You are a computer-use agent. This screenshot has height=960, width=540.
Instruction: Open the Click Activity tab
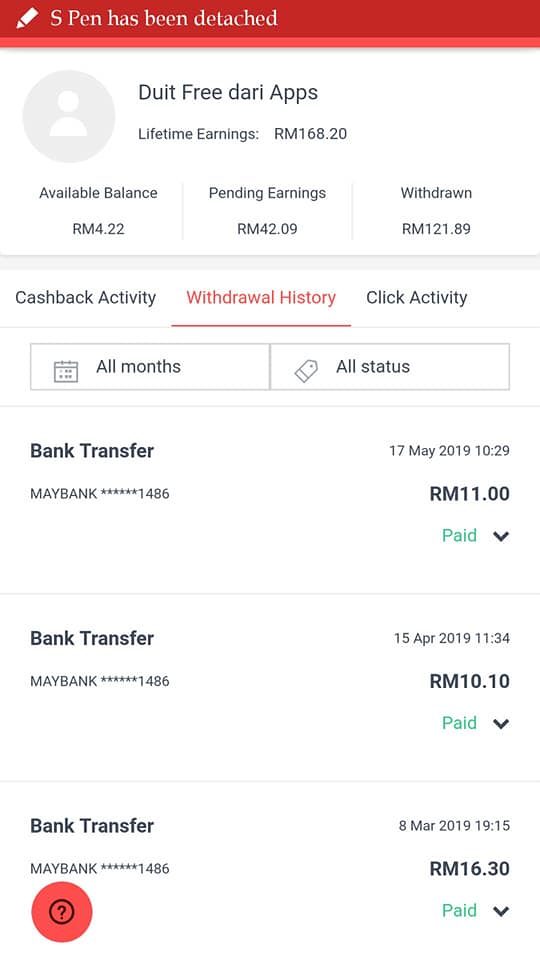tap(417, 298)
